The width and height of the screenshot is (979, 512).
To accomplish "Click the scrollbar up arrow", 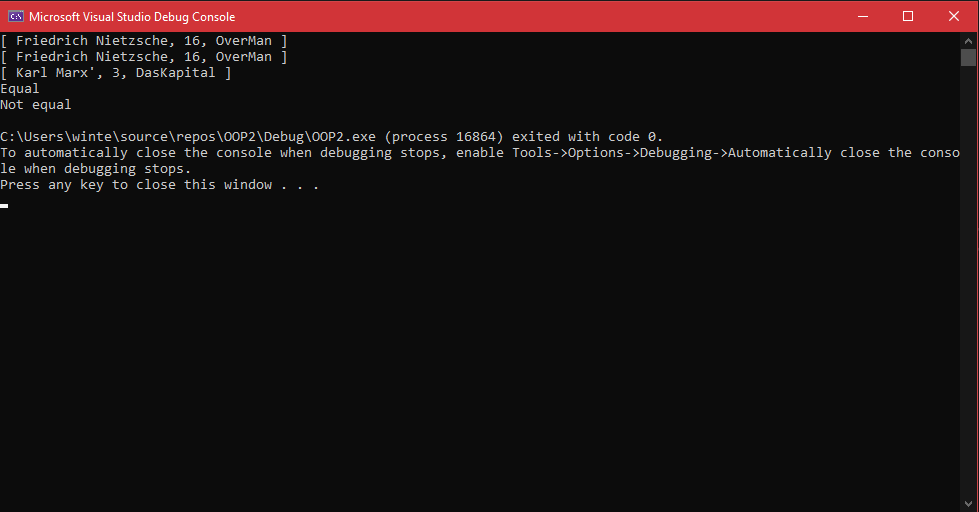I will (968, 41).
